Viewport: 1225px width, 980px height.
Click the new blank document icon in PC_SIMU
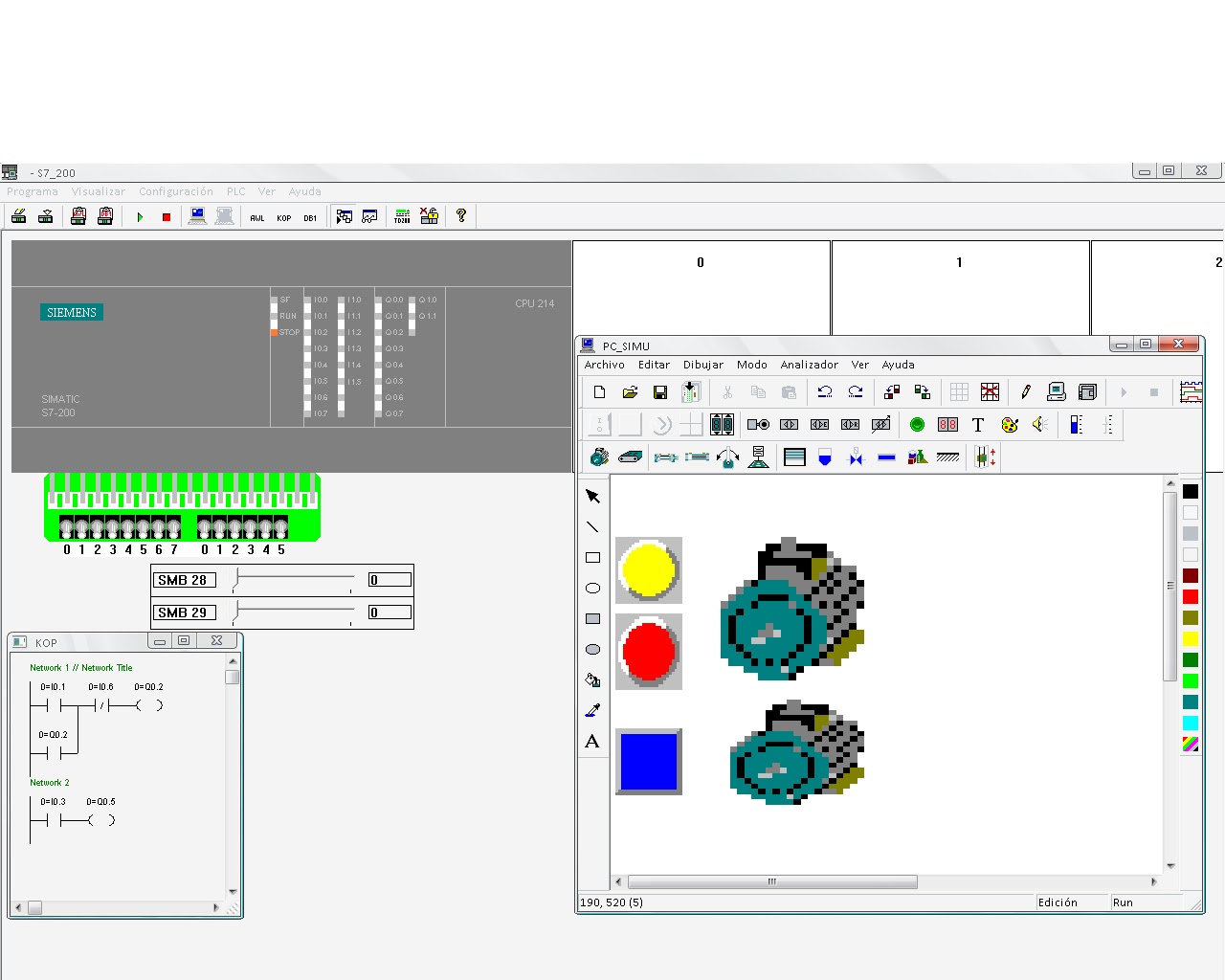click(600, 391)
